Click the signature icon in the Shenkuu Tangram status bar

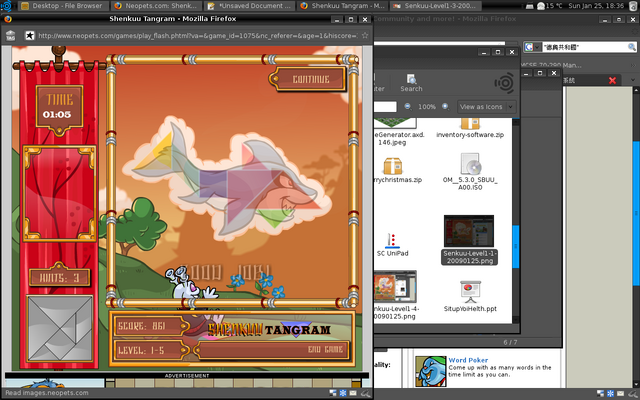point(365,393)
